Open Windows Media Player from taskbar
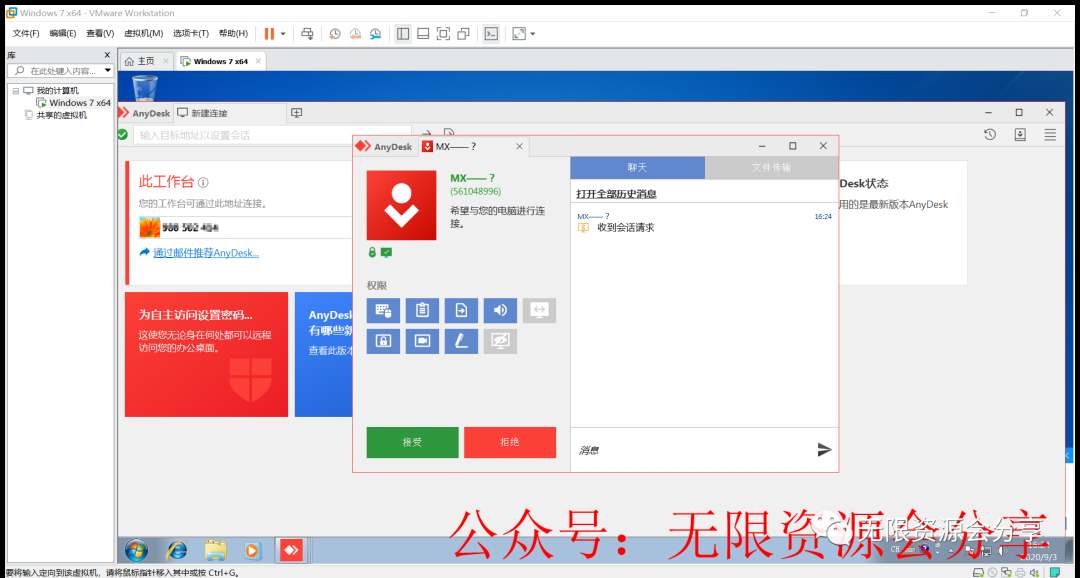This screenshot has width=1080, height=578. (253, 550)
